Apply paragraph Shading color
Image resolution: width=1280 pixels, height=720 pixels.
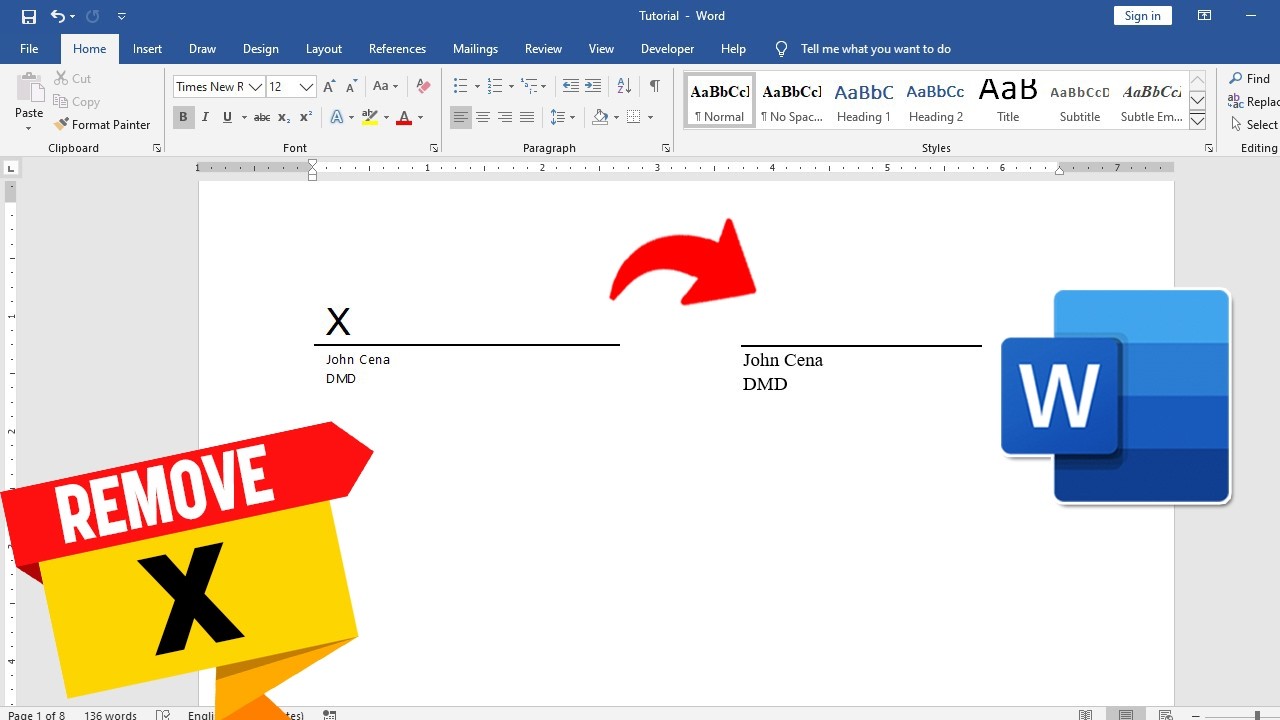point(599,117)
